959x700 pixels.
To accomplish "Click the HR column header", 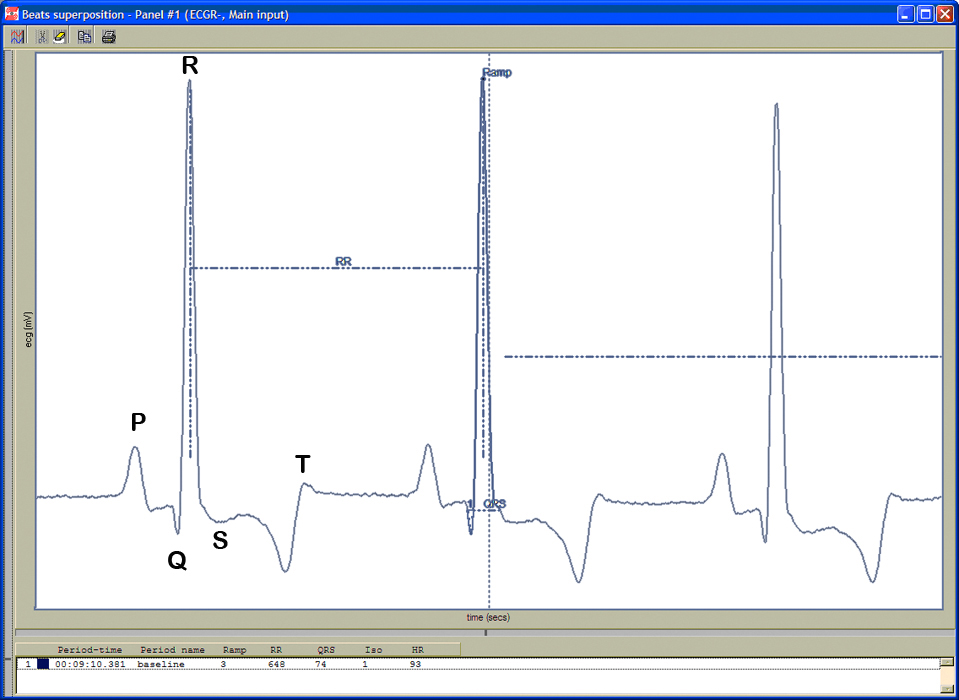I will 418,650.
